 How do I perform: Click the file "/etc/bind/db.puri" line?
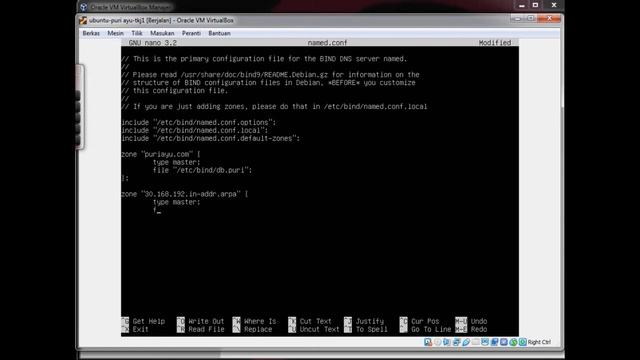(x=202, y=170)
